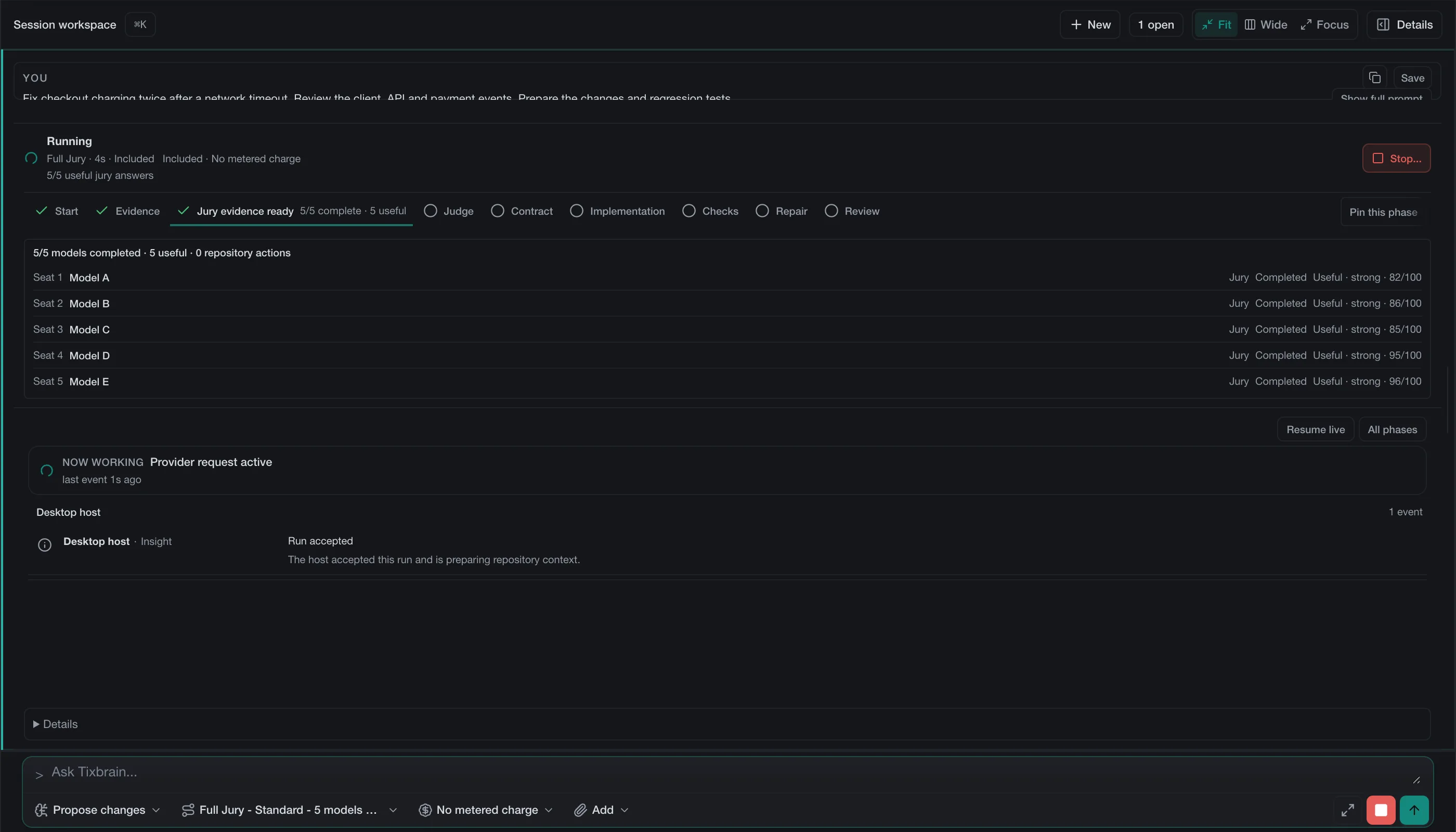Click the ⌘K shortcut badge
The width and height of the screenshot is (1456, 832).
pos(140,24)
